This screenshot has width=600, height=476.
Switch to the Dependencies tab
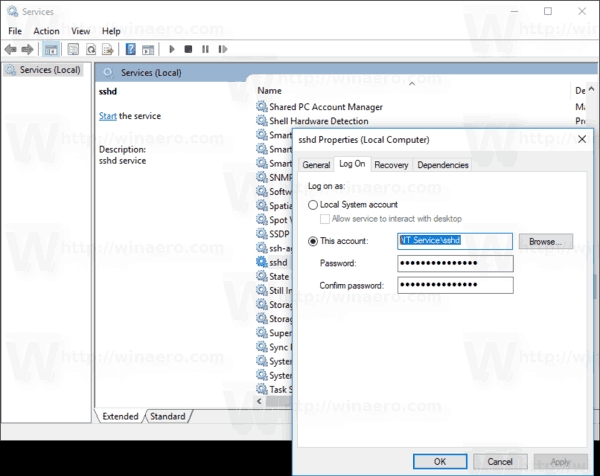coord(443,165)
